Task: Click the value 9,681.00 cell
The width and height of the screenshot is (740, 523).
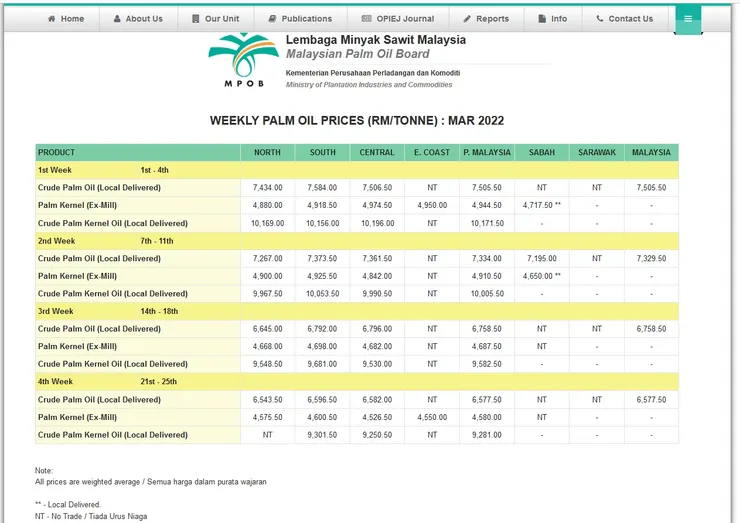Action: (322, 364)
